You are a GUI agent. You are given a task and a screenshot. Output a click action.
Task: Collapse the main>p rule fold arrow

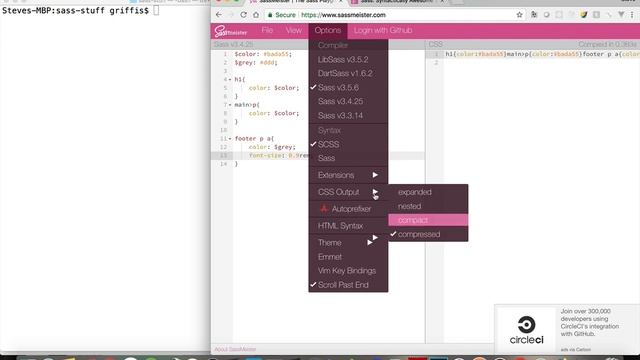pyautogui.click(x=230, y=105)
